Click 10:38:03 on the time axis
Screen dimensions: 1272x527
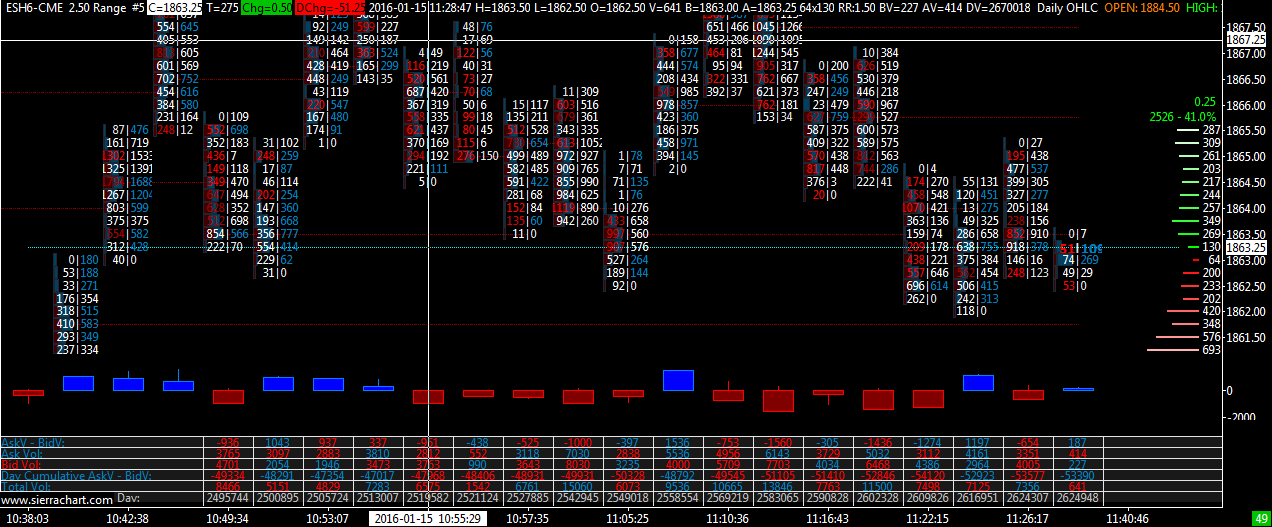click(x=27, y=519)
